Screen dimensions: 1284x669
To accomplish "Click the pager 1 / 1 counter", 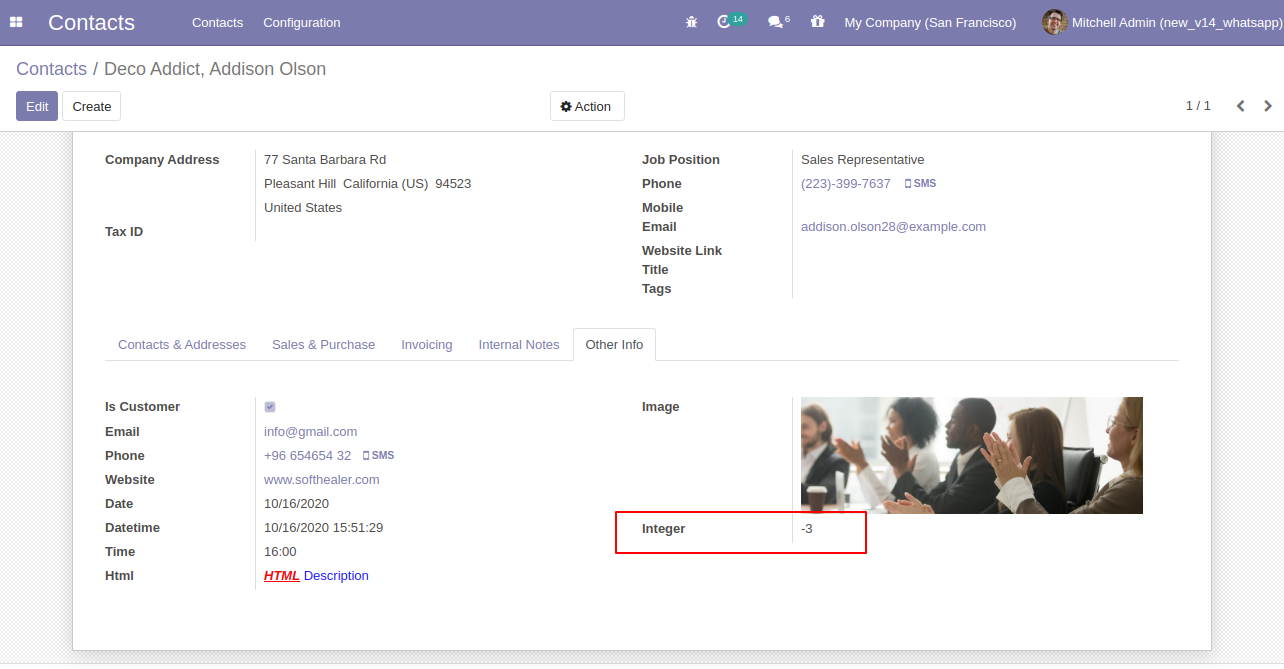I will [1198, 106].
